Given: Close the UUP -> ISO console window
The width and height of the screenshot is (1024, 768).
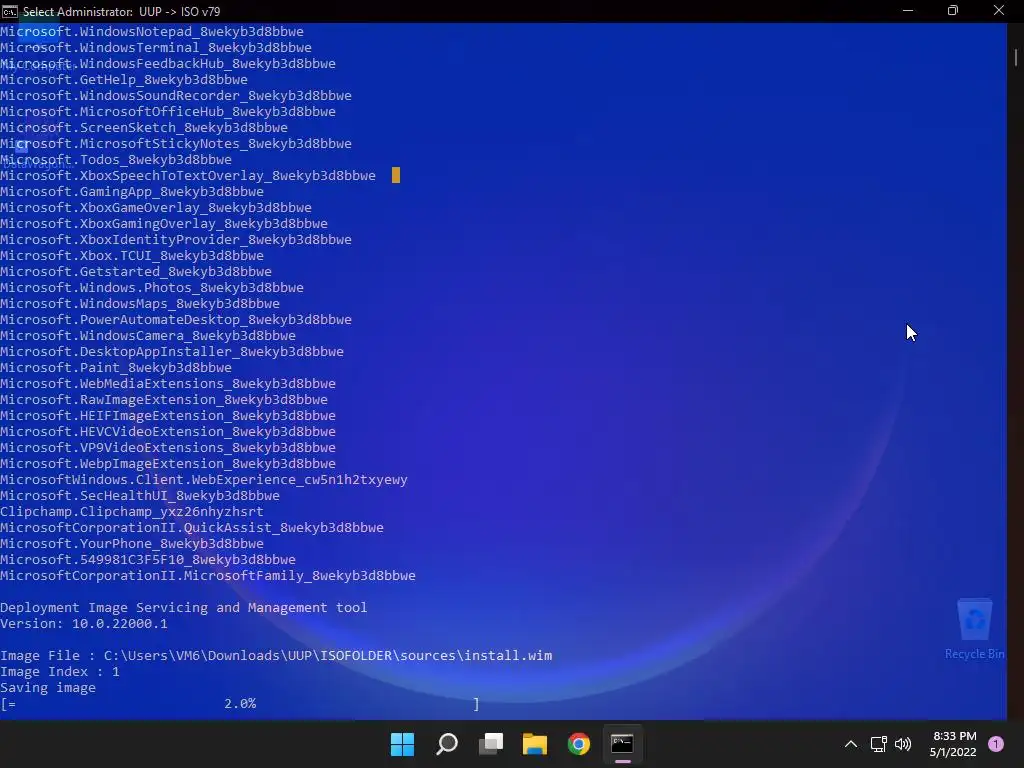Looking at the screenshot, I should click(x=999, y=11).
